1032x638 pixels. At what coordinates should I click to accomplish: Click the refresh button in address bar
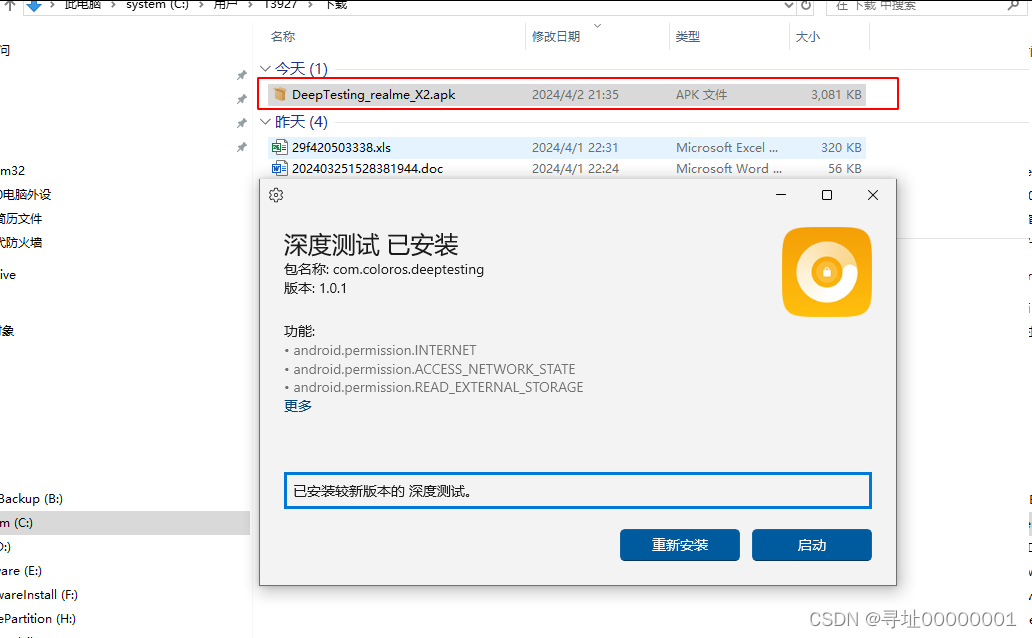click(806, 5)
